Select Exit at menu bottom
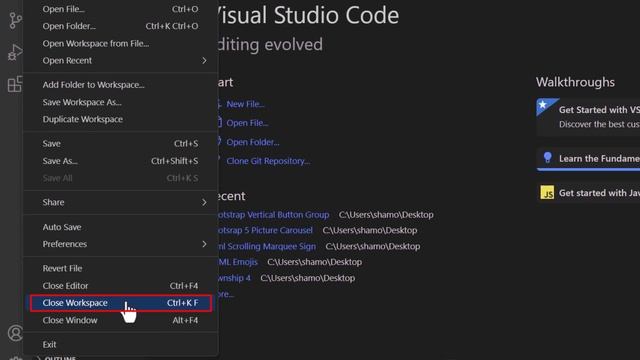Image resolution: width=640 pixels, height=360 pixels. (x=120, y=344)
